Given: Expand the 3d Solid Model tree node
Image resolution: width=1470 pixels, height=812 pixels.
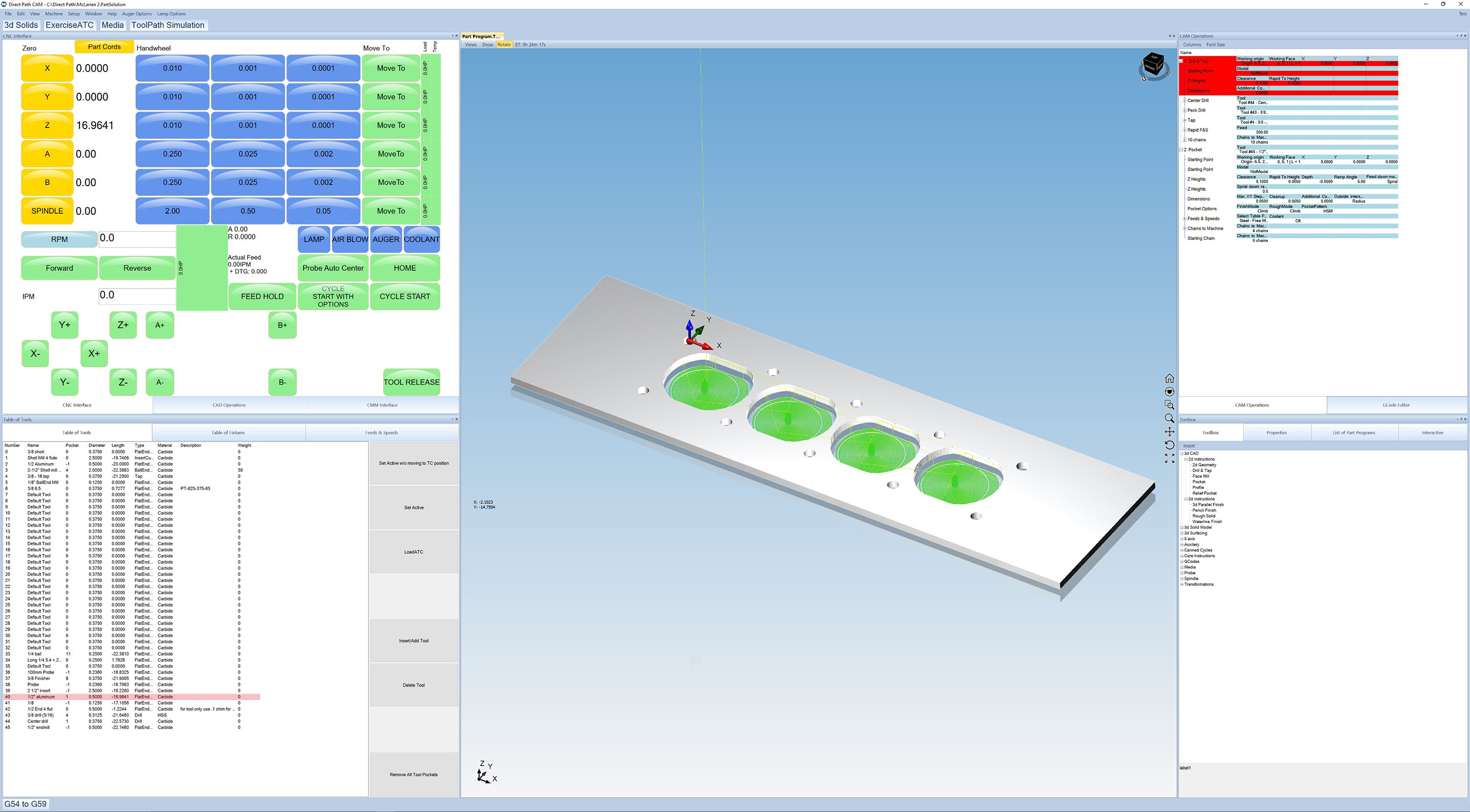Looking at the screenshot, I should [x=1181, y=527].
